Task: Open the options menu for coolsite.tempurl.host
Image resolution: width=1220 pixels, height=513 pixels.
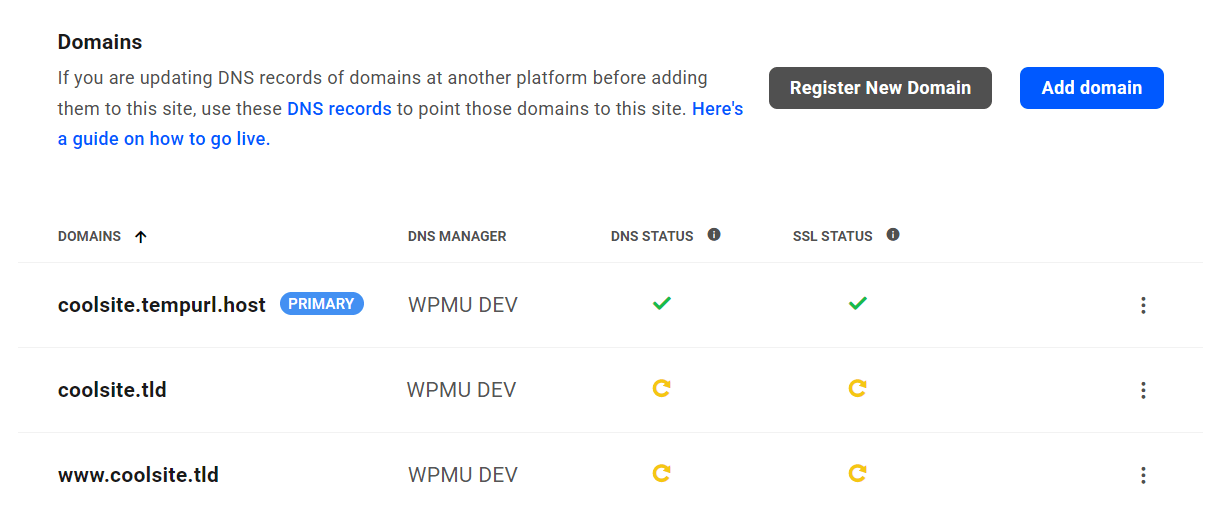Action: (1143, 305)
